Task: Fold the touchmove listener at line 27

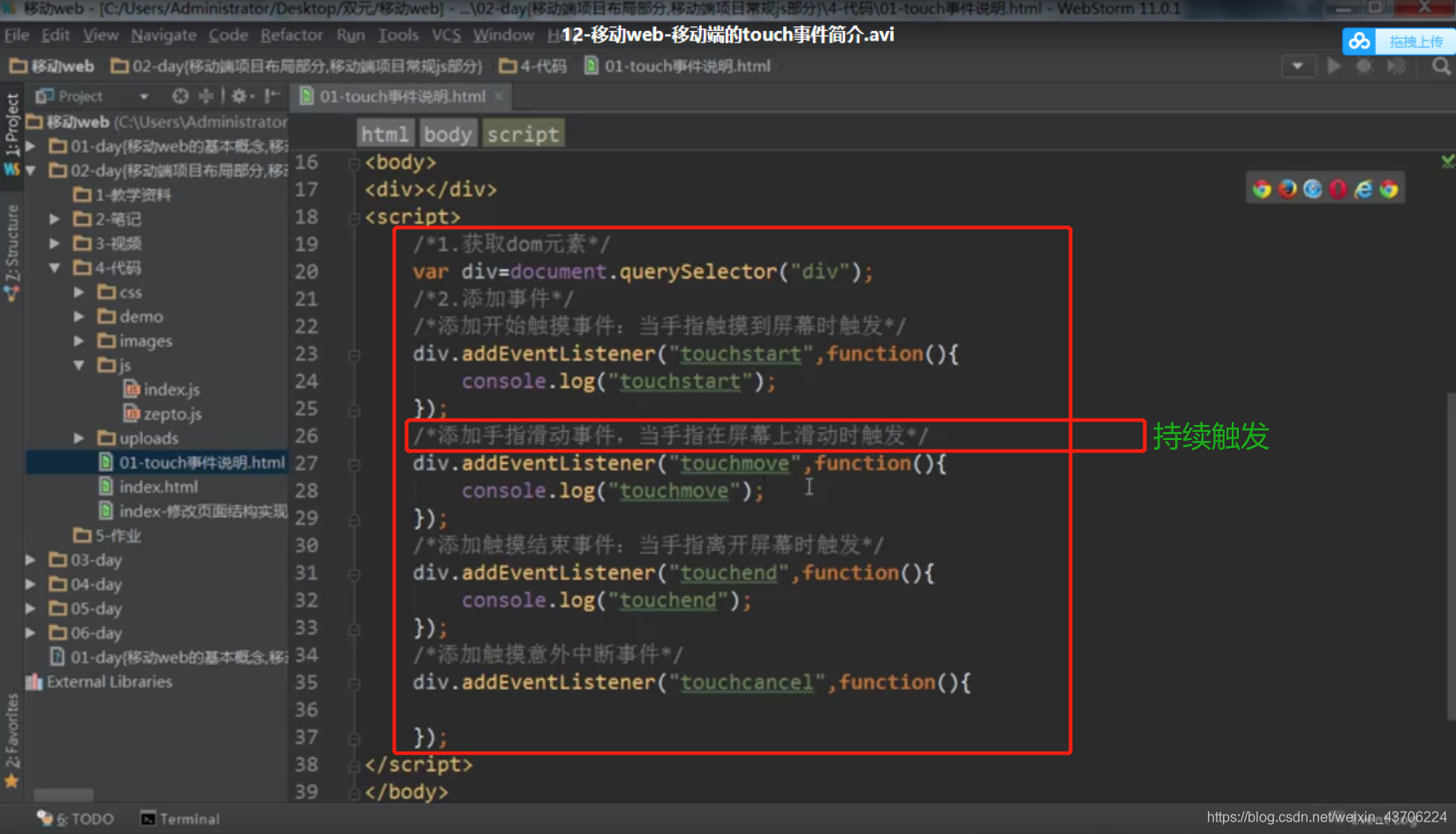Action: pos(354,465)
